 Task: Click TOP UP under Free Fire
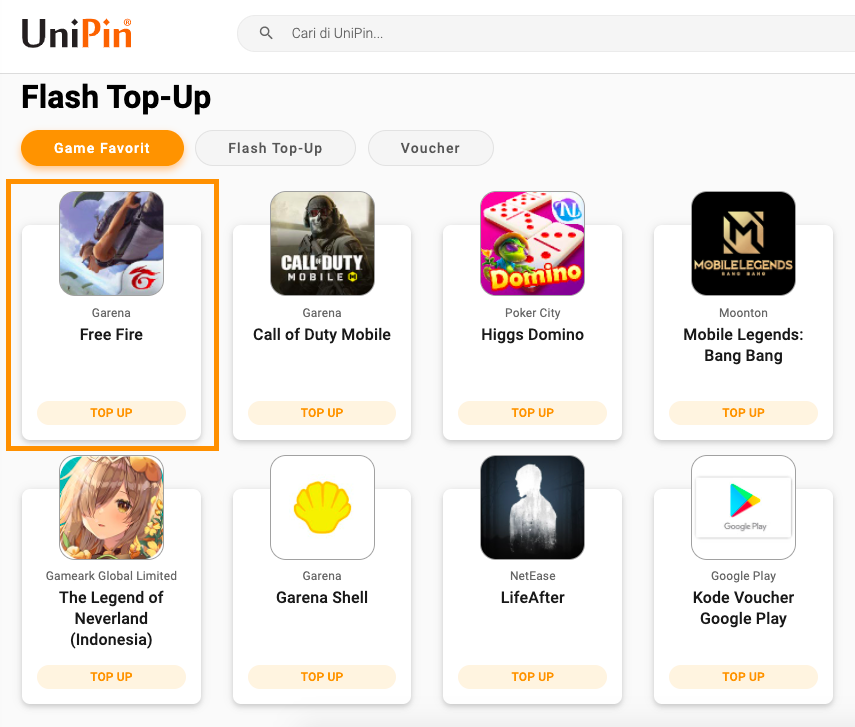pos(111,413)
